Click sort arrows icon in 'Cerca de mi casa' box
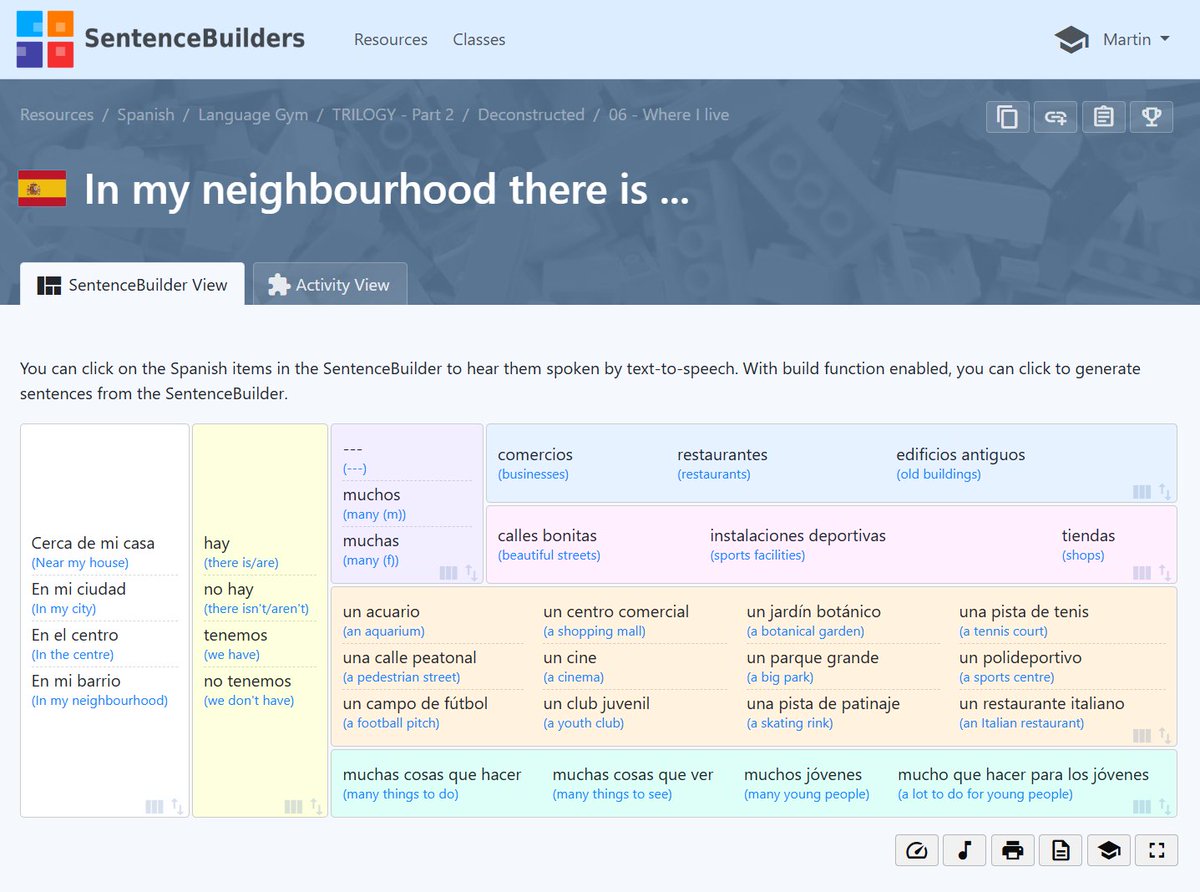 coord(177,806)
